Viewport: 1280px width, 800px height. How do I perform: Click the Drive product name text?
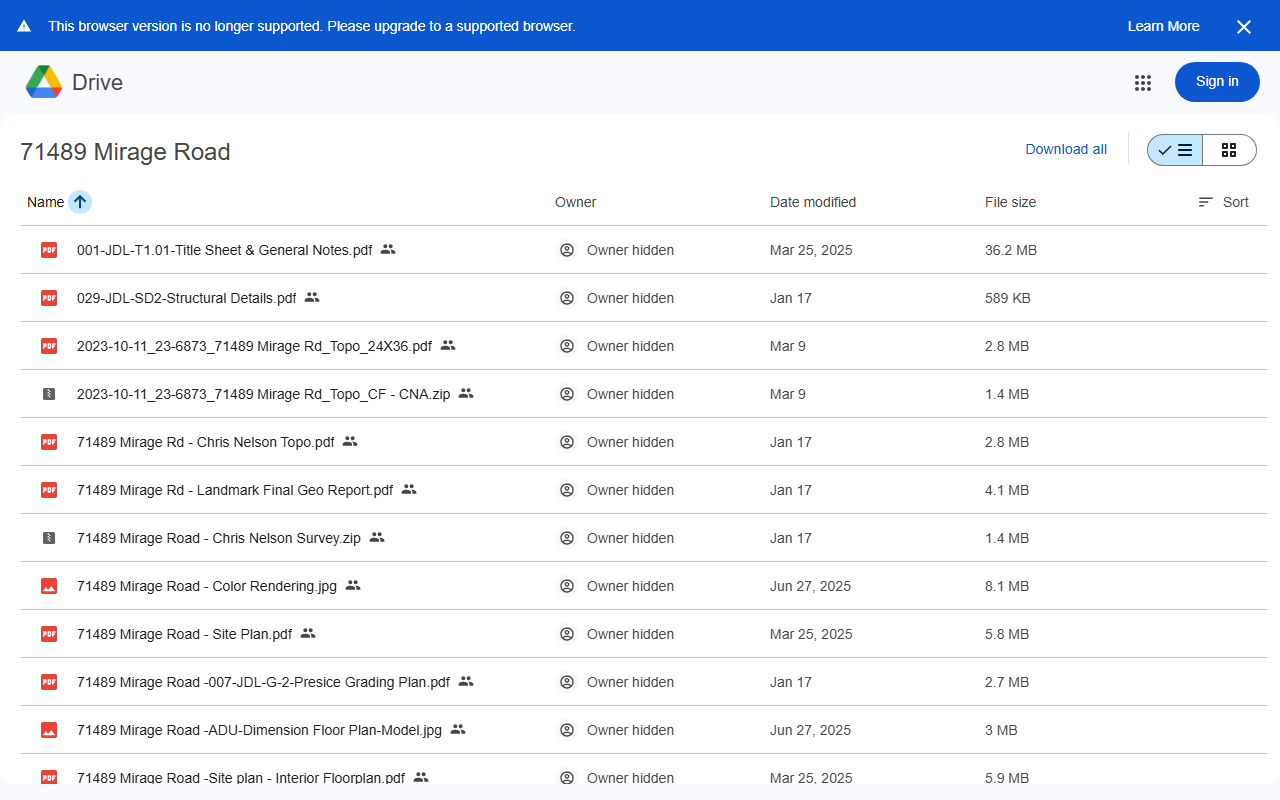[x=97, y=83]
